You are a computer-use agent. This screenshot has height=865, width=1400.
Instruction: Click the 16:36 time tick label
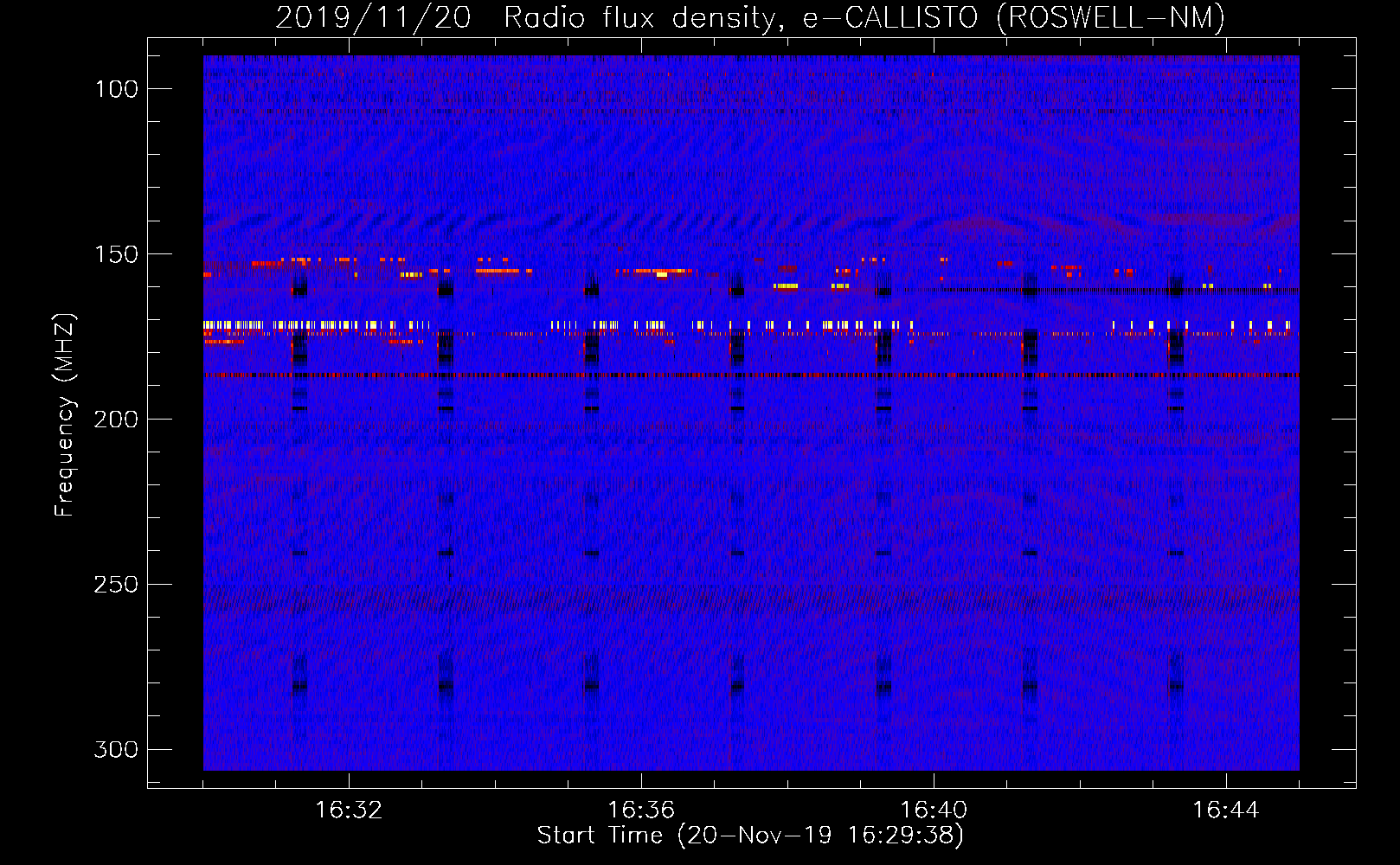[641, 810]
